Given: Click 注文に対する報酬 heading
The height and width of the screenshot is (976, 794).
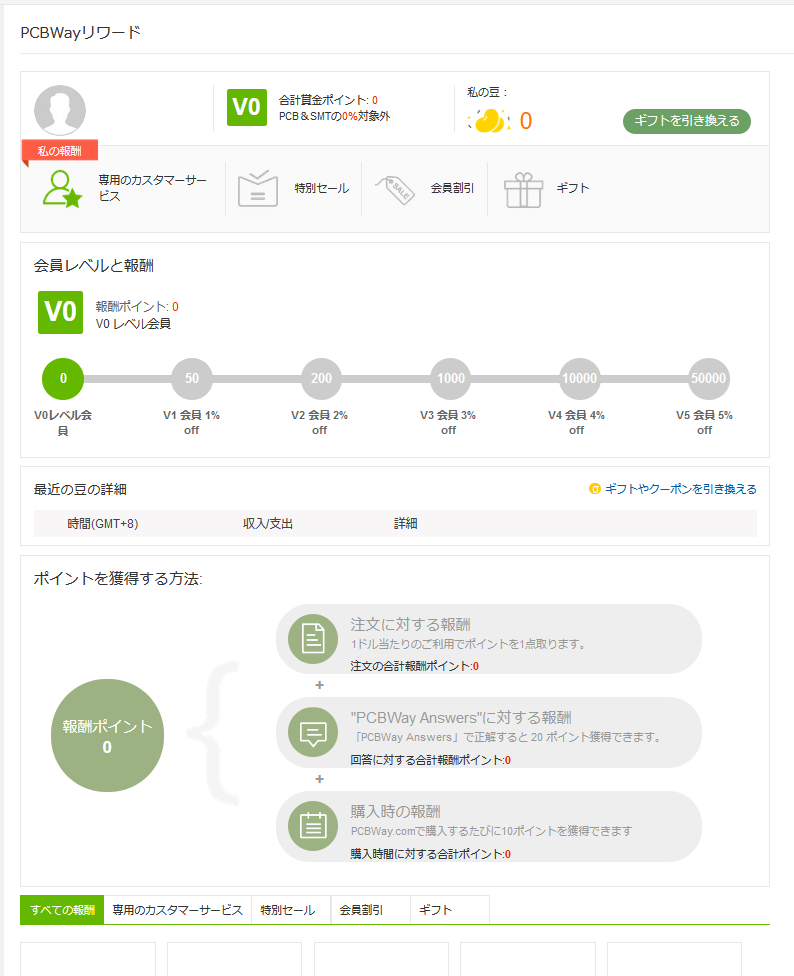Looking at the screenshot, I should 410,624.
